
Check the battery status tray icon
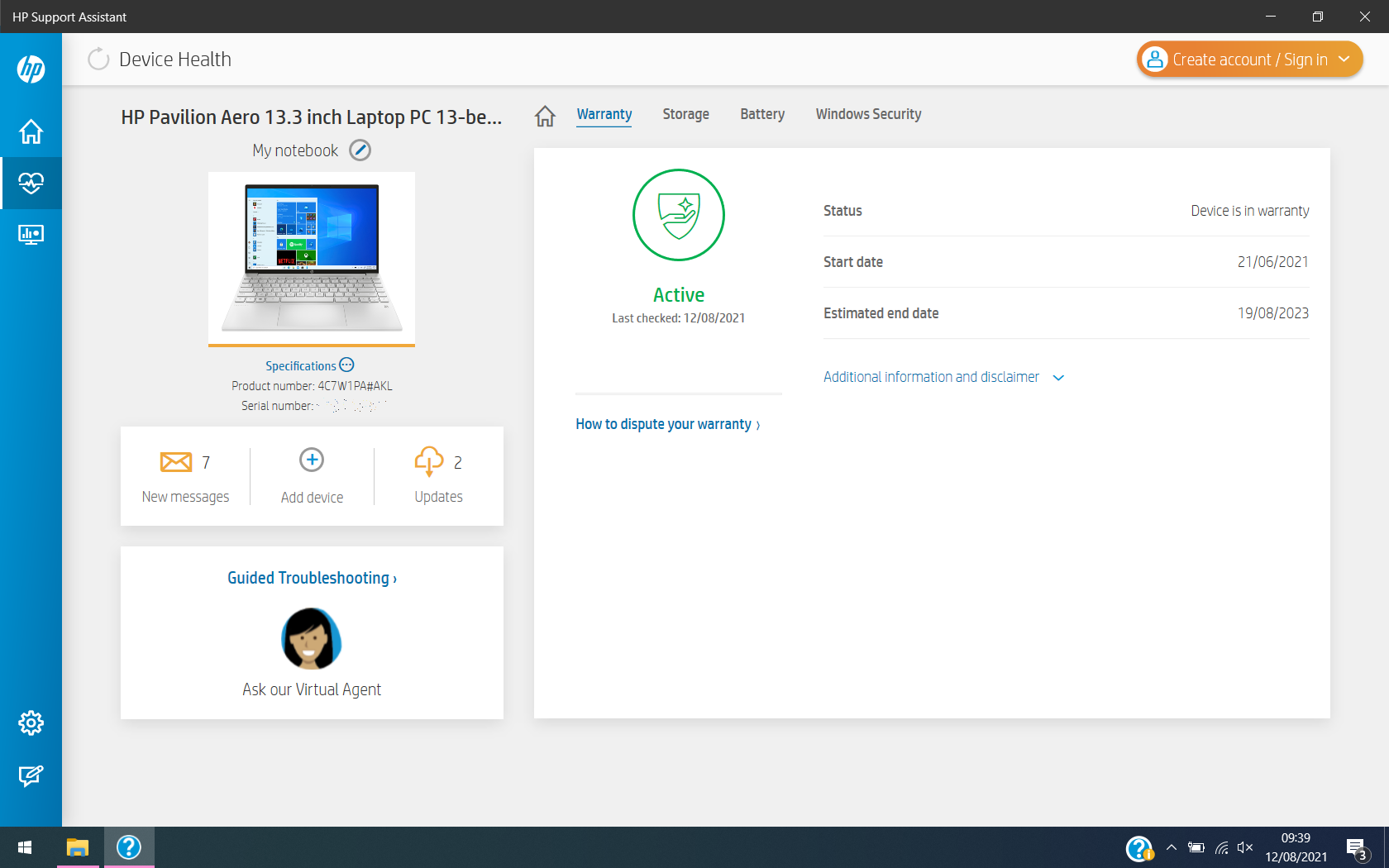(1196, 847)
